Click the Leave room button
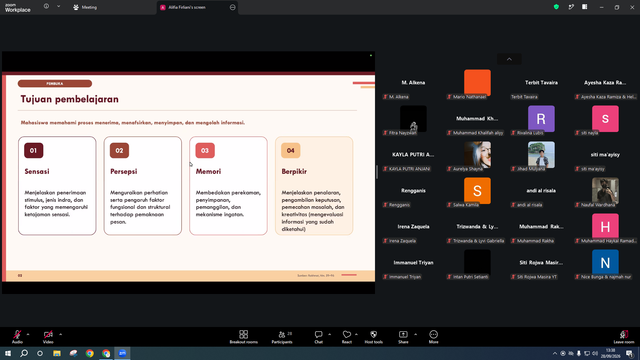 (624, 337)
